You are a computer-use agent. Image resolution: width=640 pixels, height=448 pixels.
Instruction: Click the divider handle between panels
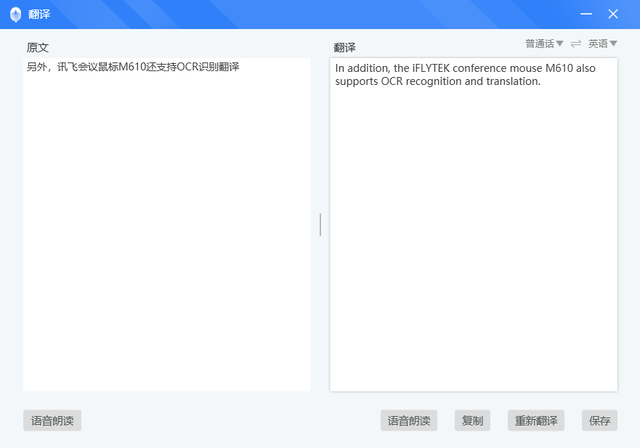click(x=320, y=224)
